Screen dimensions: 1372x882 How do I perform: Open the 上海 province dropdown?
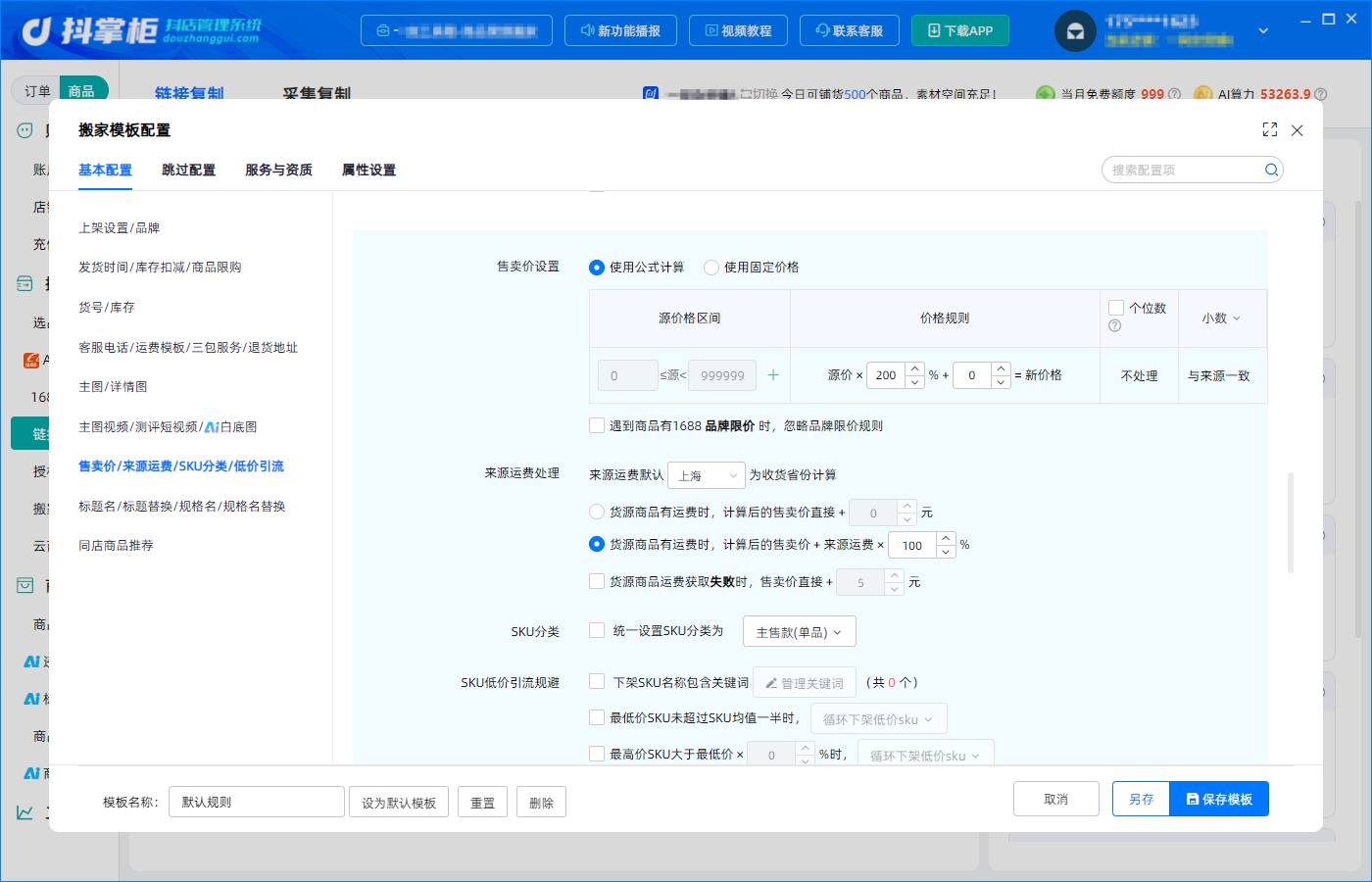(707, 475)
